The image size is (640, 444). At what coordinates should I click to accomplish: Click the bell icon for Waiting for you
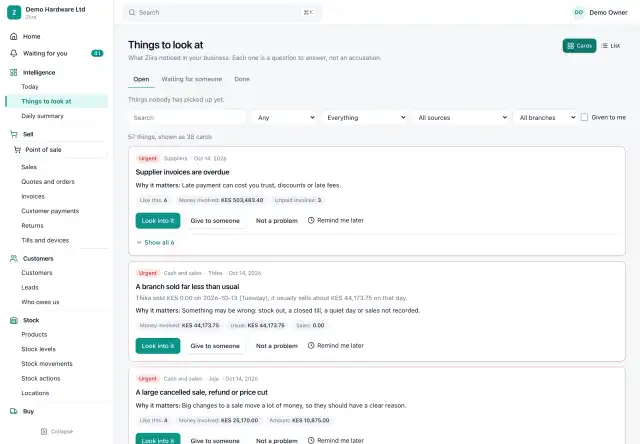[13, 53]
